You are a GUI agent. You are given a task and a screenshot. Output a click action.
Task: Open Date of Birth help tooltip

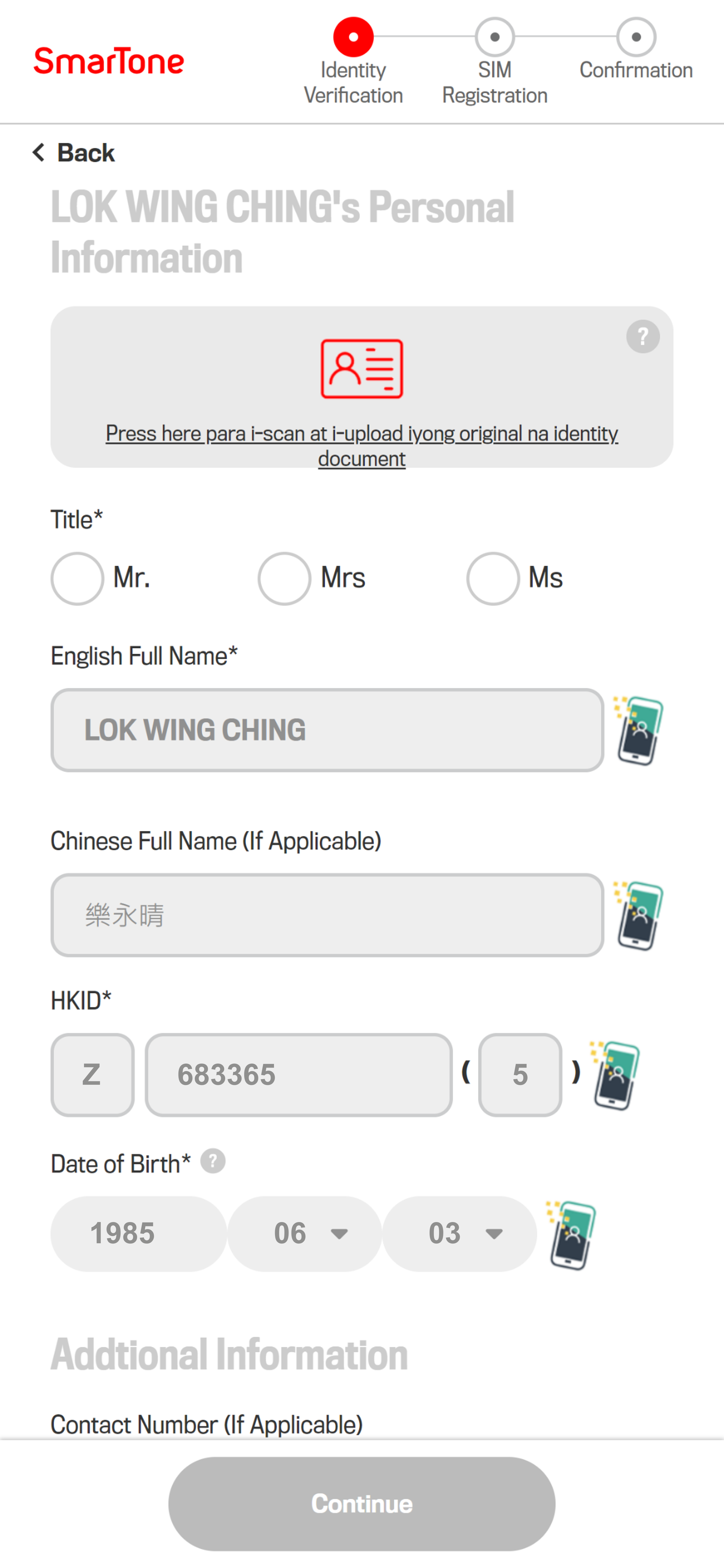(x=213, y=1161)
